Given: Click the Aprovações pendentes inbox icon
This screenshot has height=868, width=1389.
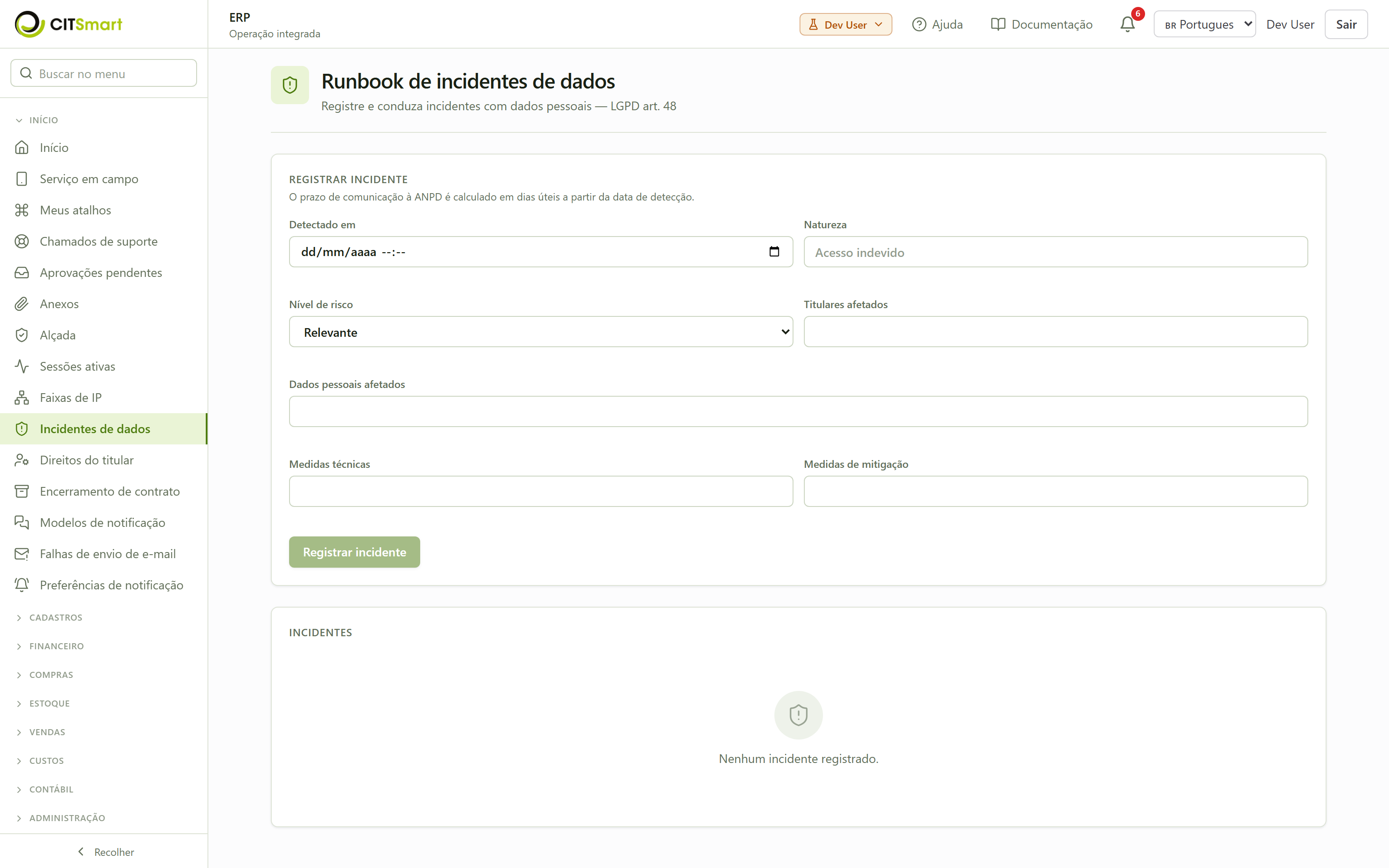Looking at the screenshot, I should (22, 273).
